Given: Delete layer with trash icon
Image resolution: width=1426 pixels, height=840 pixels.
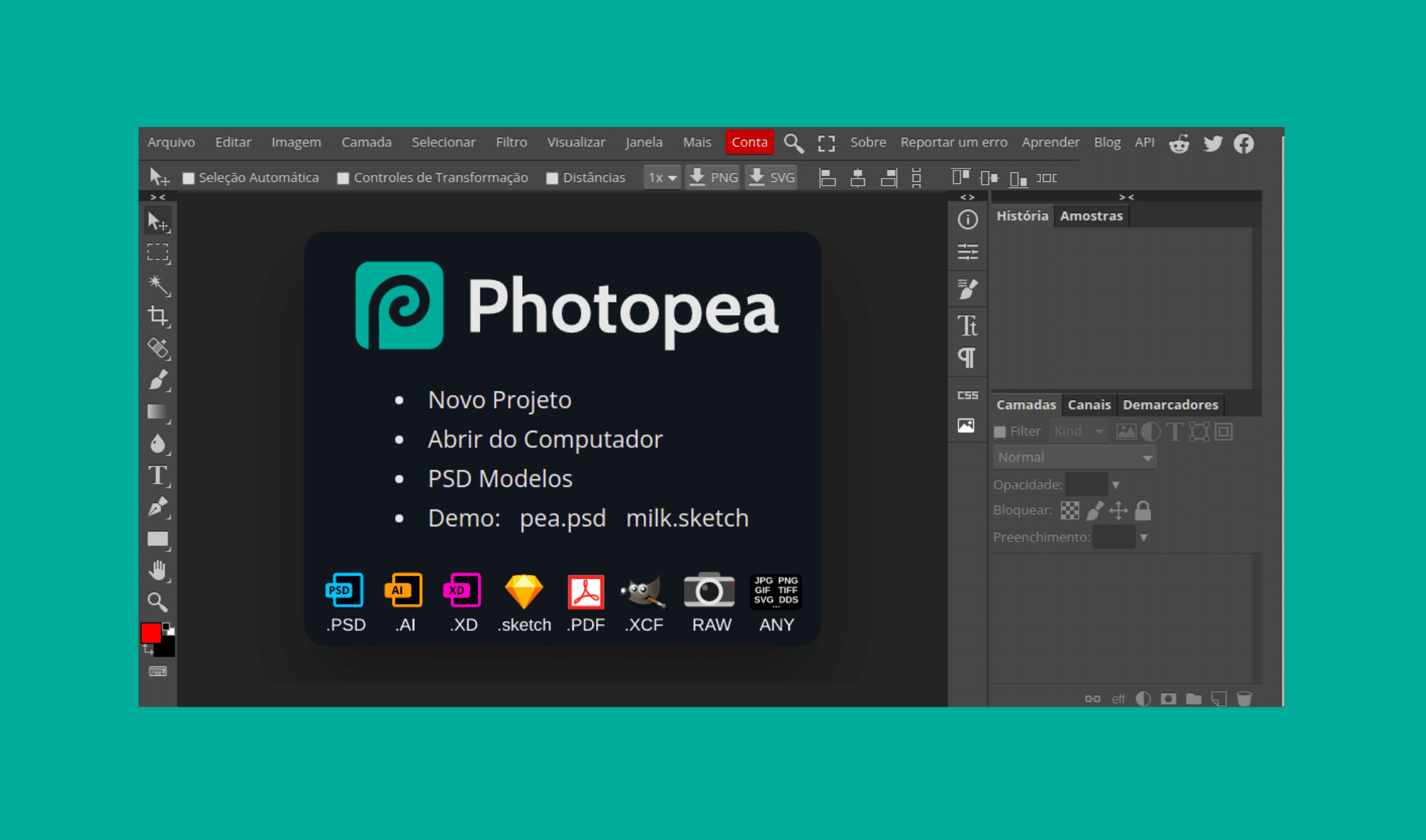Looking at the screenshot, I should tap(1244, 699).
